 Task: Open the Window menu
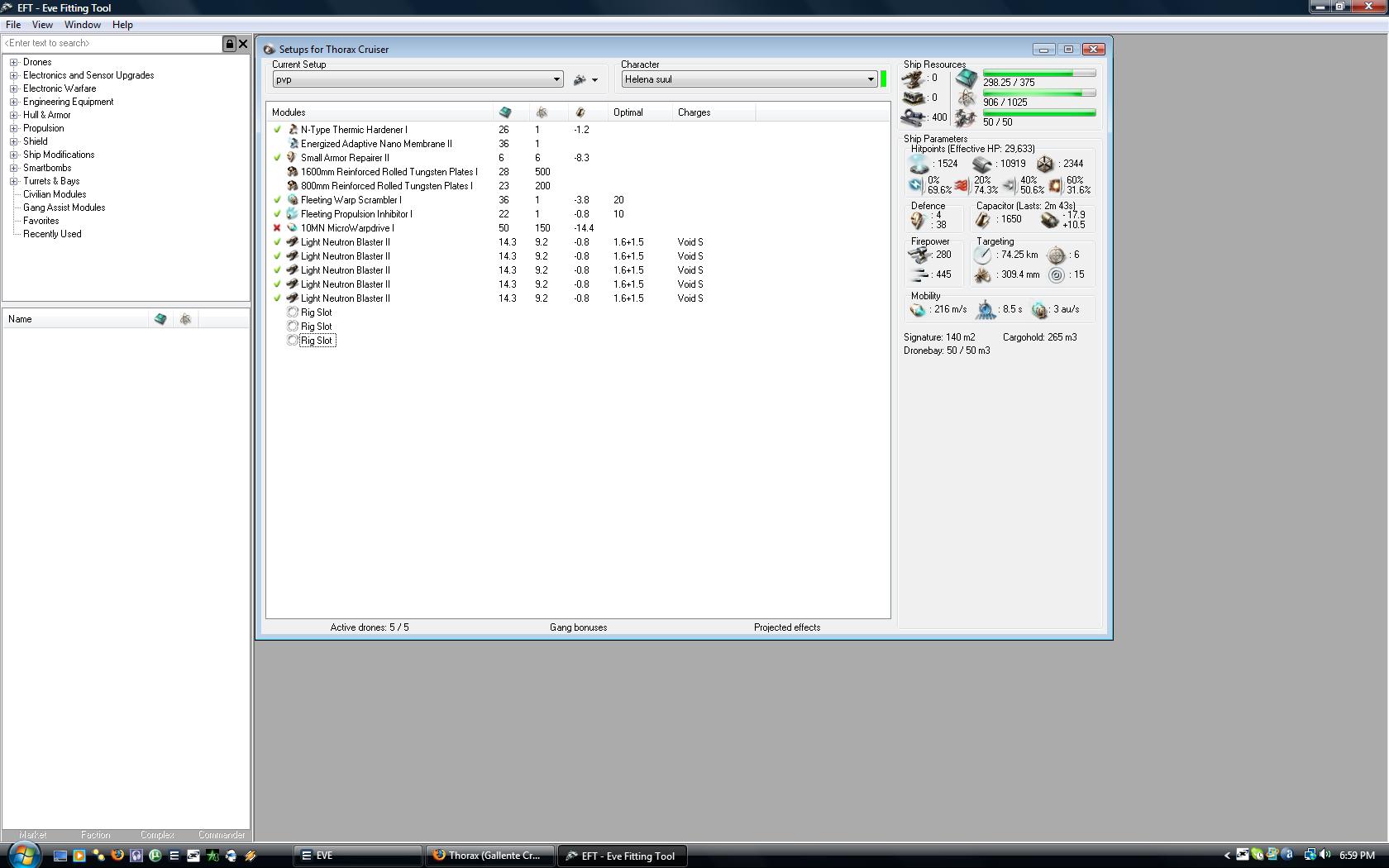[83, 25]
